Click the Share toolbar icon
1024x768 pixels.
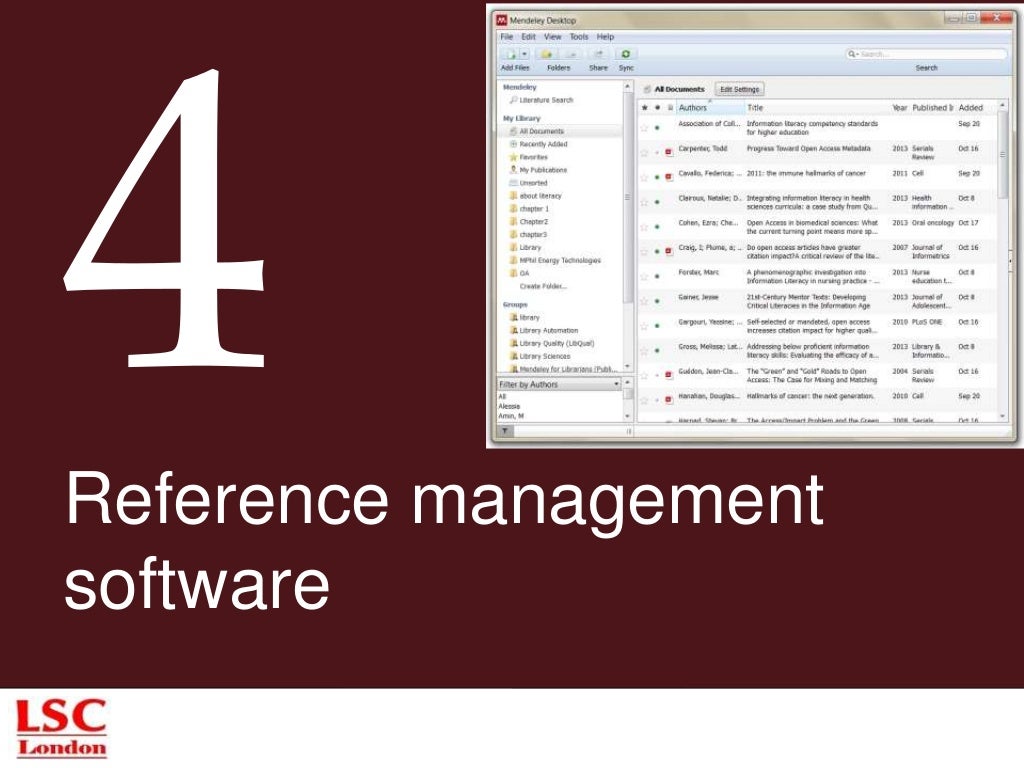point(598,54)
